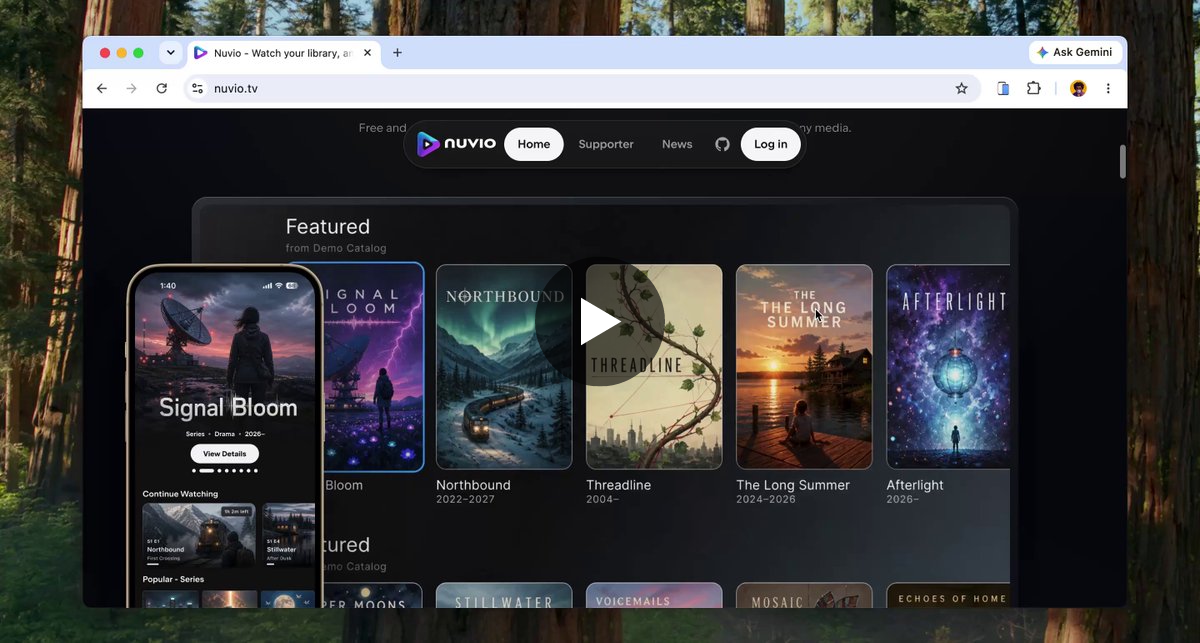Open the Afterlight poster
This screenshot has height=643, width=1200.
tap(948, 367)
